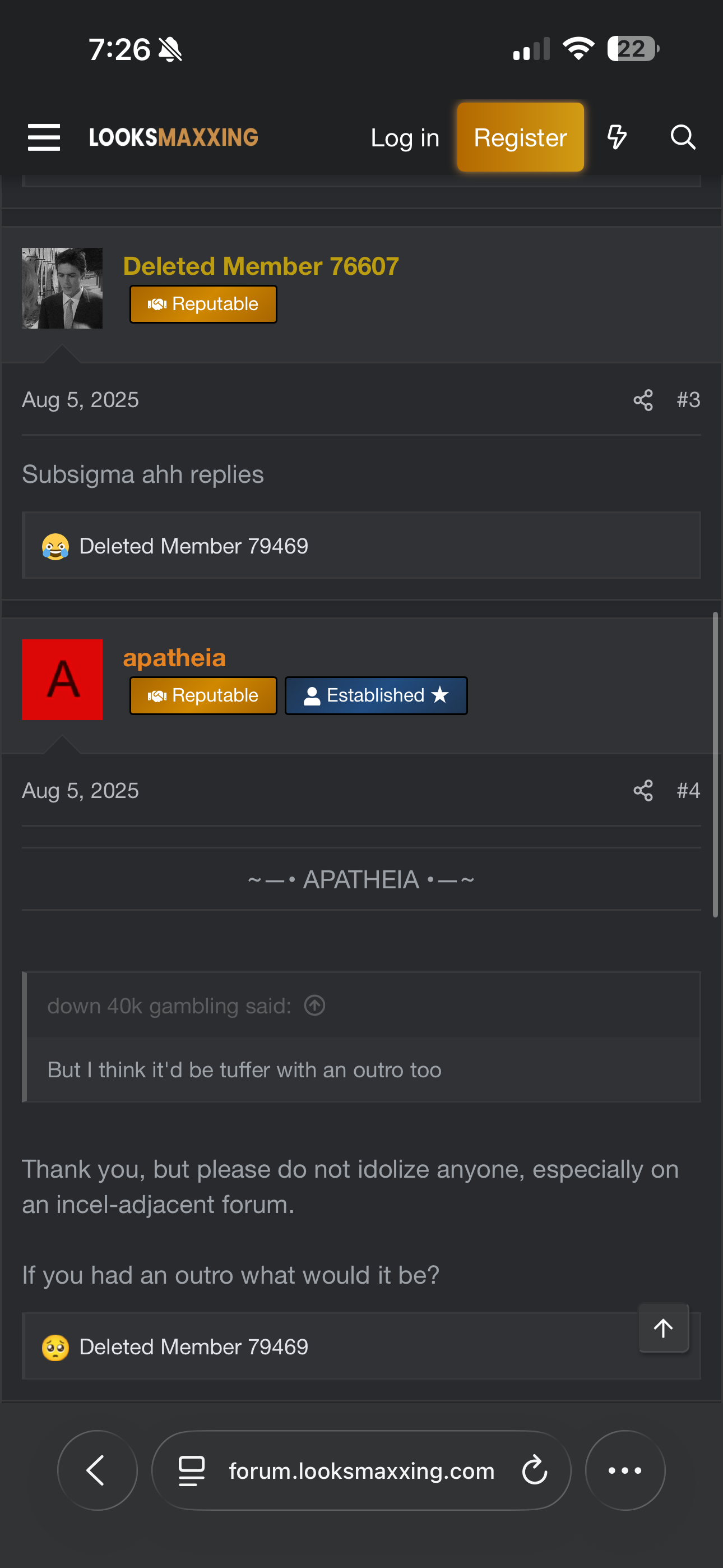Viewport: 723px width, 1568px height.
Task: Share post #3 via share icon
Action: (643, 400)
